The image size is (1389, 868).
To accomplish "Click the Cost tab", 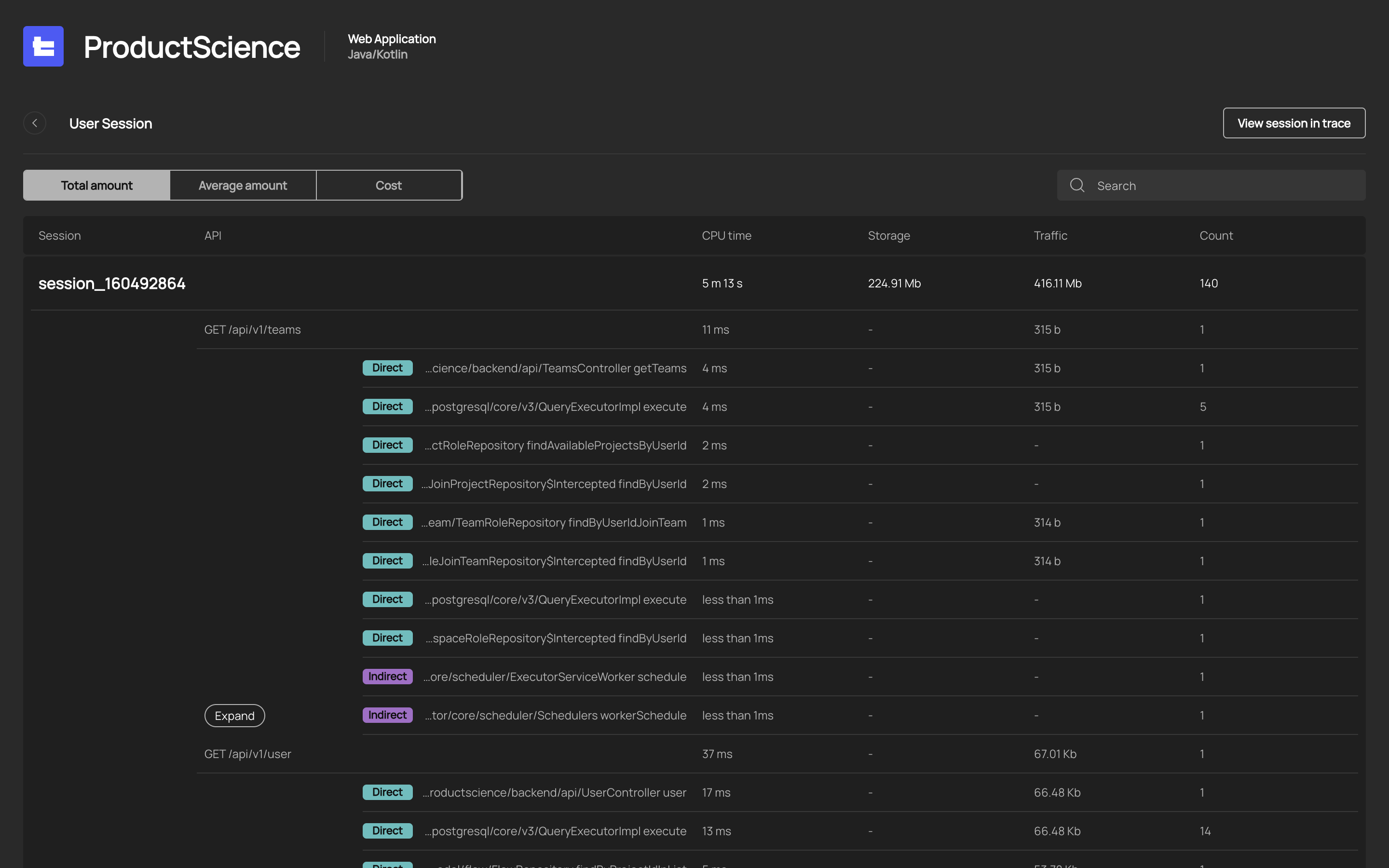I will tap(389, 185).
